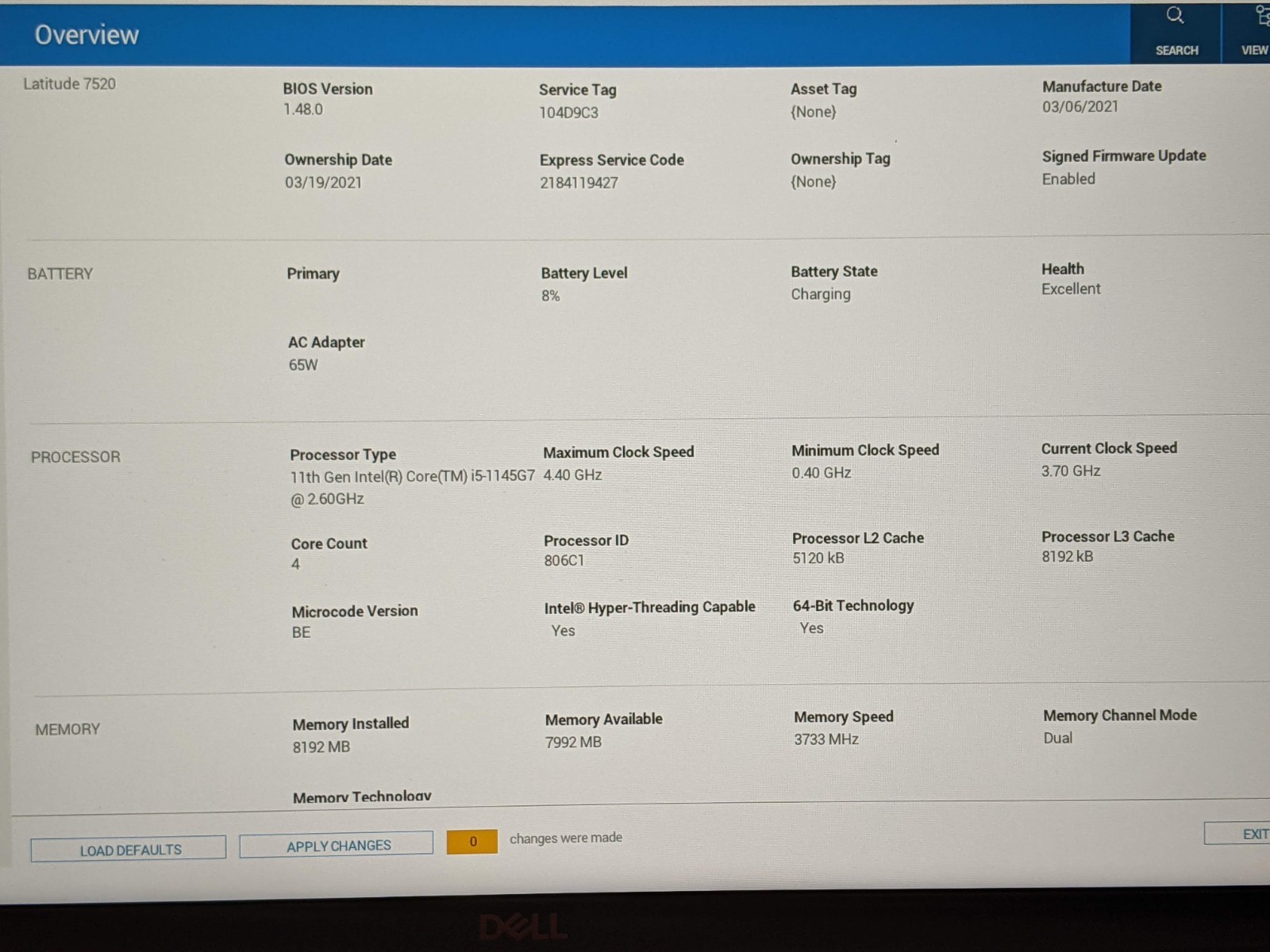Click the Ownership Tag {None} value
Image resolution: width=1270 pixels, height=952 pixels.
pyautogui.click(x=813, y=182)
